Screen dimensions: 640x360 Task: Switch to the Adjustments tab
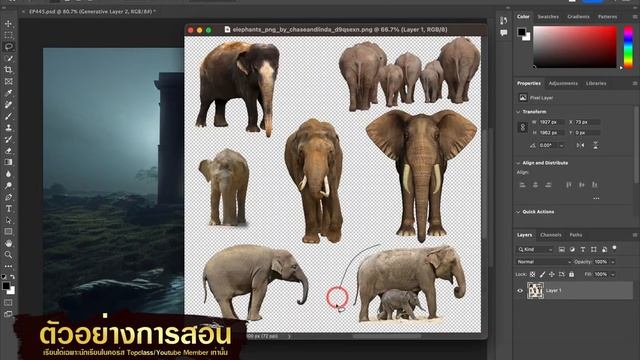pyautogui.click(x=563, y=83)
